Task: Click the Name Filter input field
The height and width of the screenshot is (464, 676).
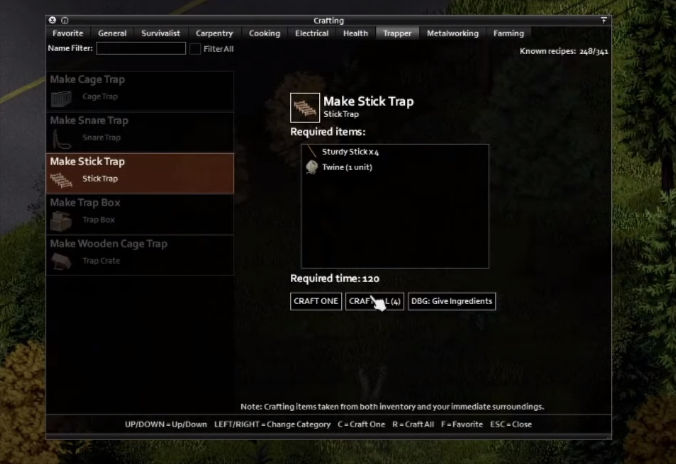Action: click(x=141, y=48)
